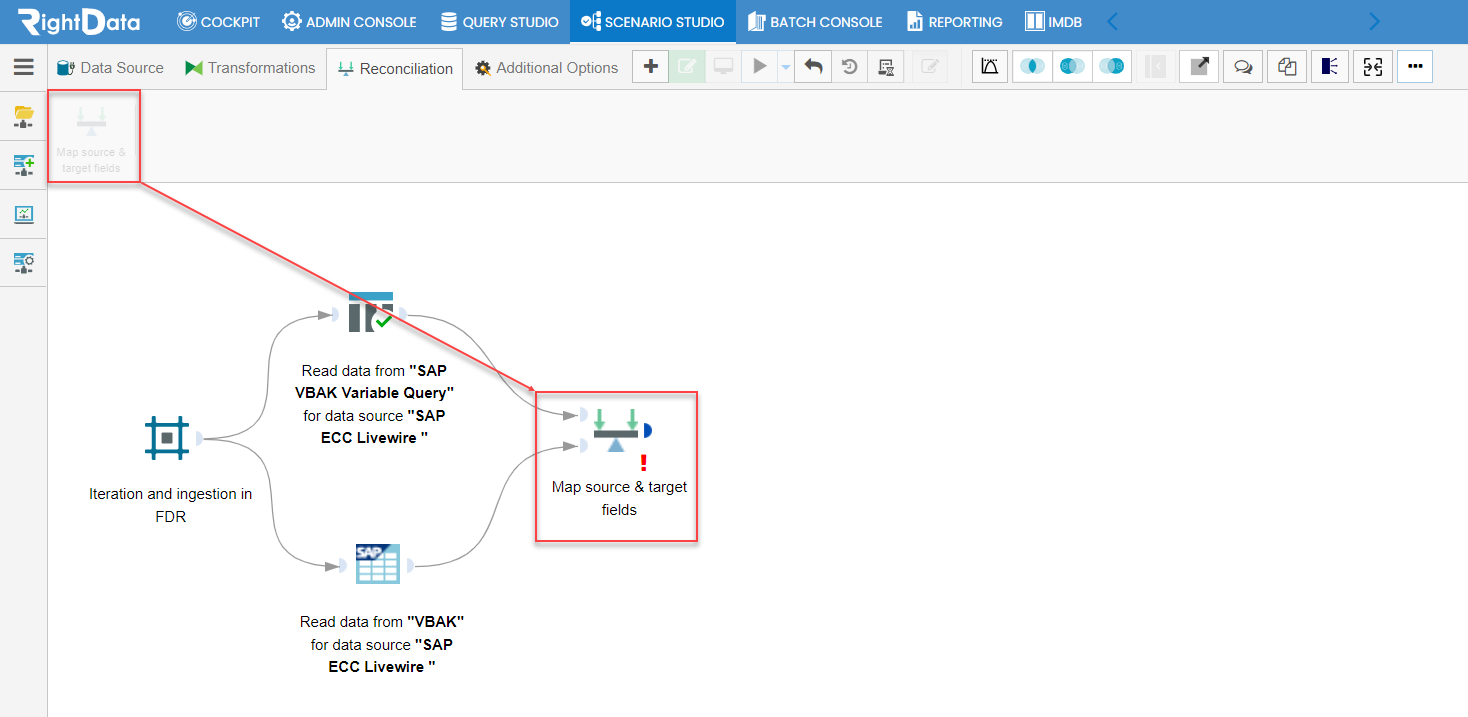Select the Iteration and ingestion in FDR node icon
The width and height of the screenshot is (1468, 717).
pos(167,438)
